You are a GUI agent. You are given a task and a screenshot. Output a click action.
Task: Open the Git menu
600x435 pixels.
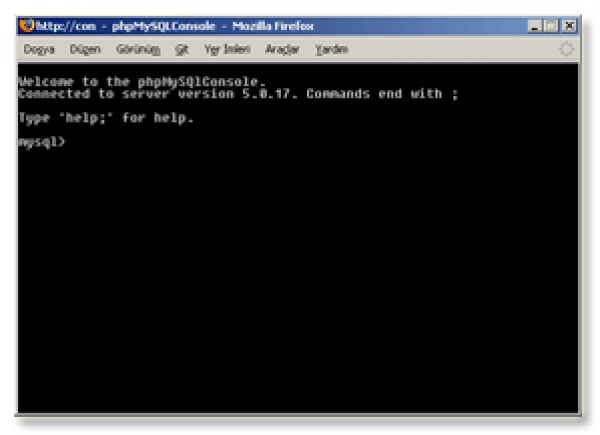point(182,49)
